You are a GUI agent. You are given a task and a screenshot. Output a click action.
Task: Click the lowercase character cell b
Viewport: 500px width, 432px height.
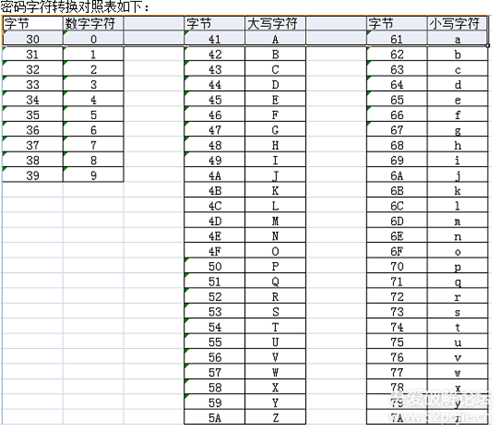click(x=458, y=54)
